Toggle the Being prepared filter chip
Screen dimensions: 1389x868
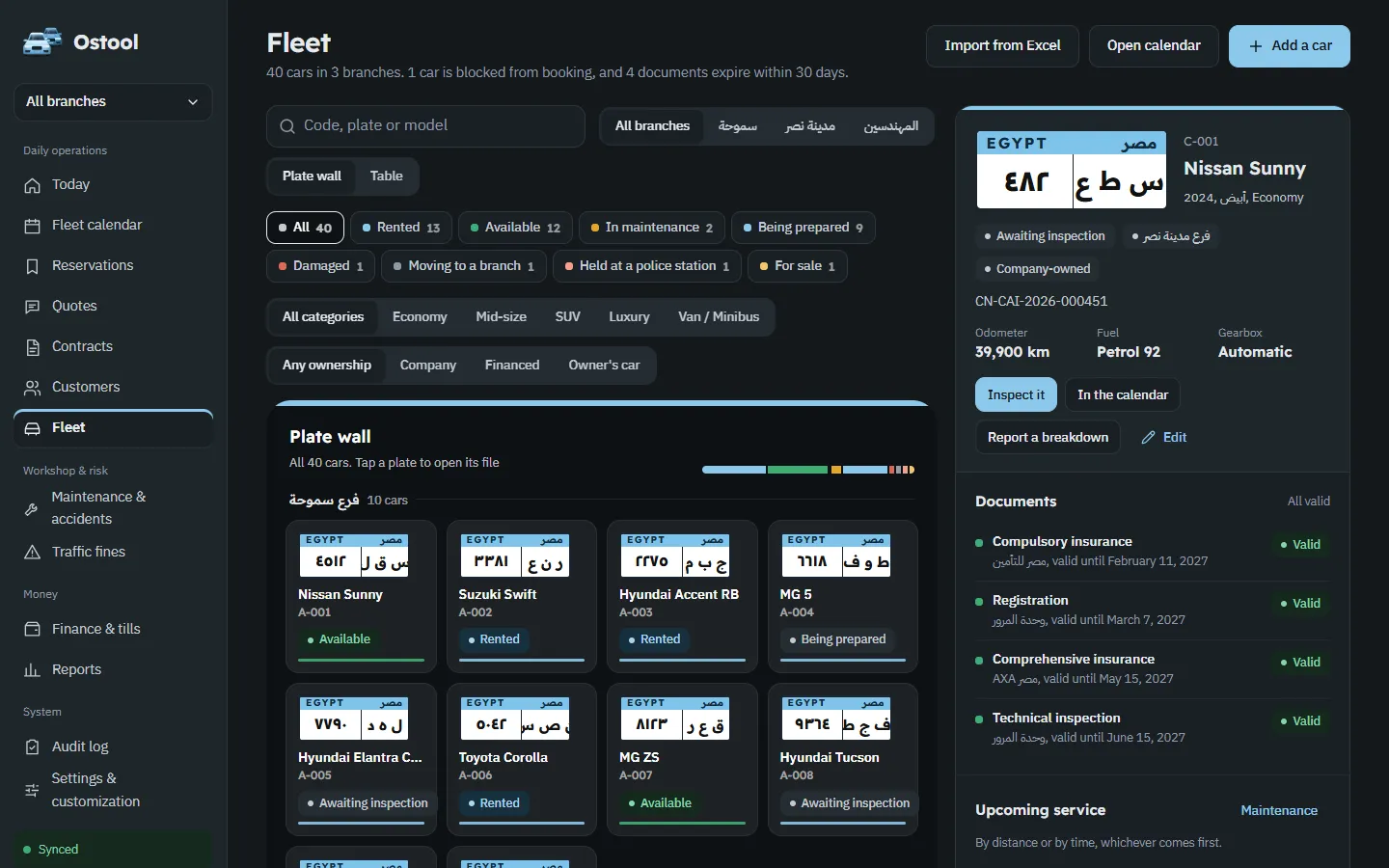803,228
